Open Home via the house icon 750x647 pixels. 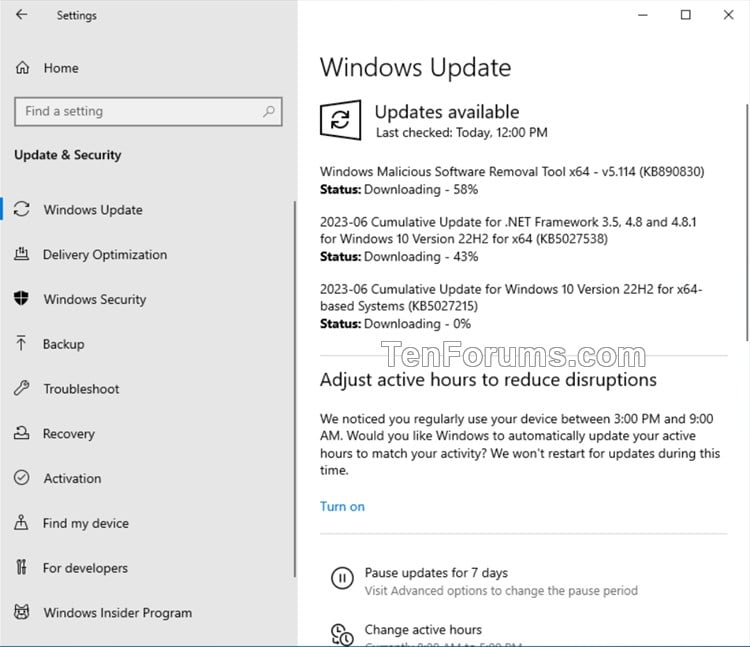[x=22, y=68]
